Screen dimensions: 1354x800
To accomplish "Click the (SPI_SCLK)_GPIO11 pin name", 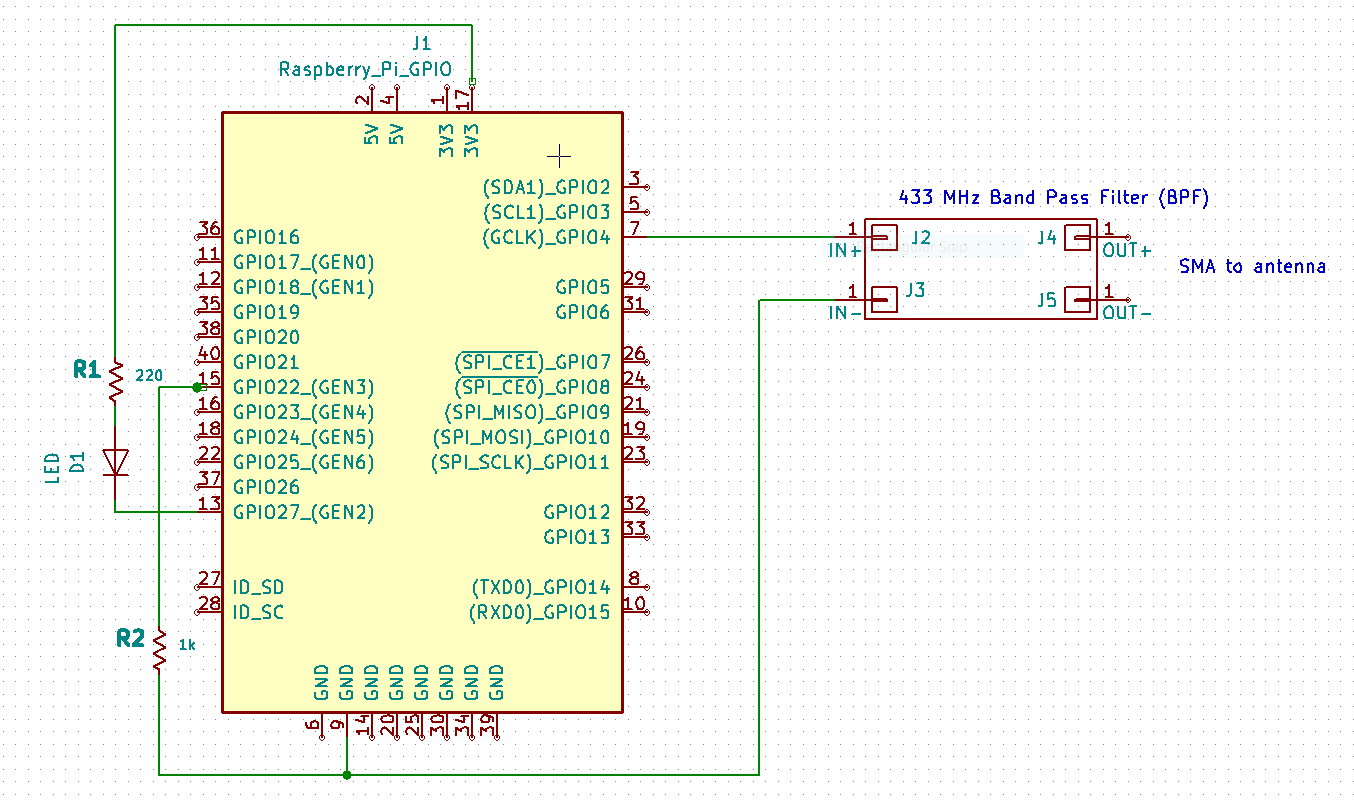I will click(x=521, y=463).
